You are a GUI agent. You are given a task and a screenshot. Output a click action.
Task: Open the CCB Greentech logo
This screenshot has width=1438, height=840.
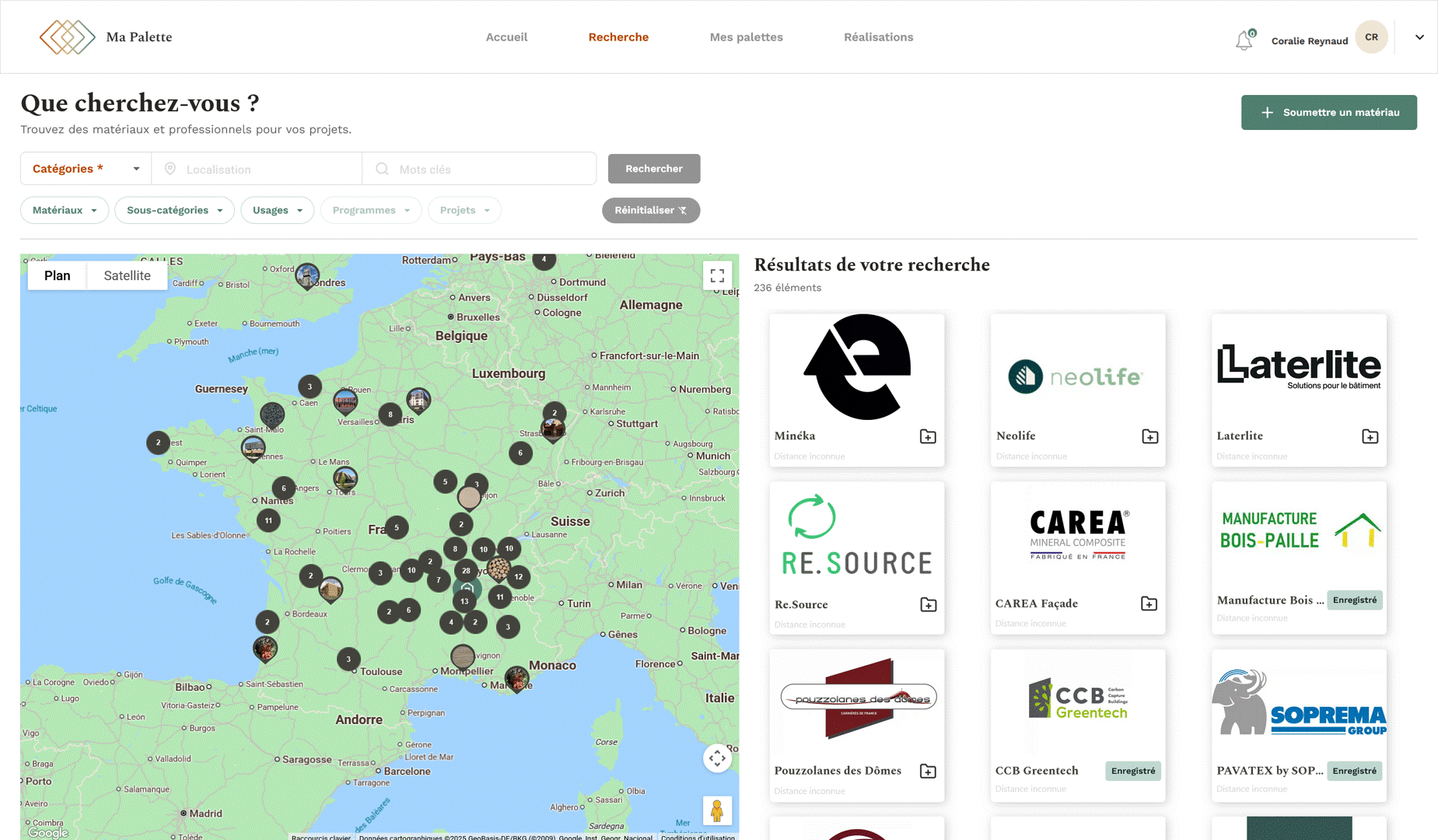pos(1078,698)
